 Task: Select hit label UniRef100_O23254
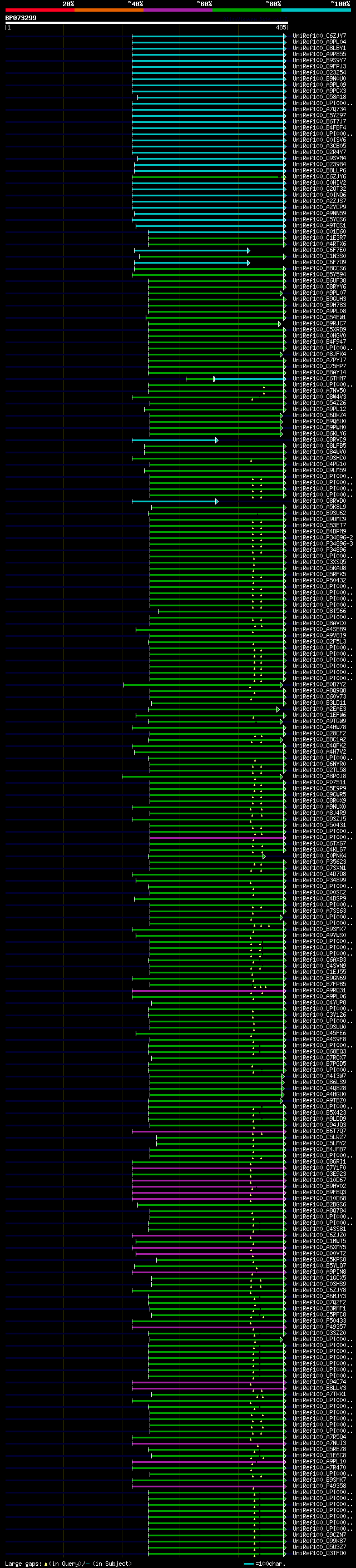click(319, 72)
